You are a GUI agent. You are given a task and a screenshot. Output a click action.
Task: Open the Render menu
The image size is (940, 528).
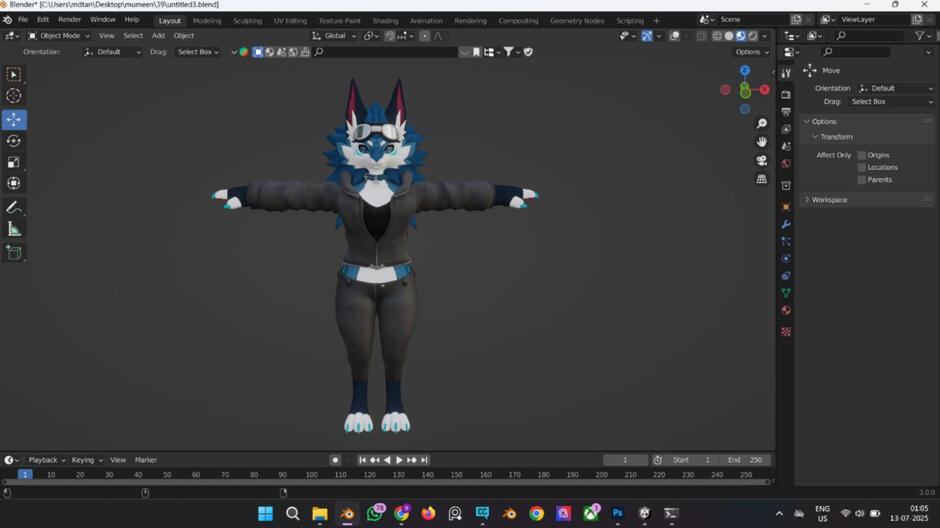tap(70, 20)
